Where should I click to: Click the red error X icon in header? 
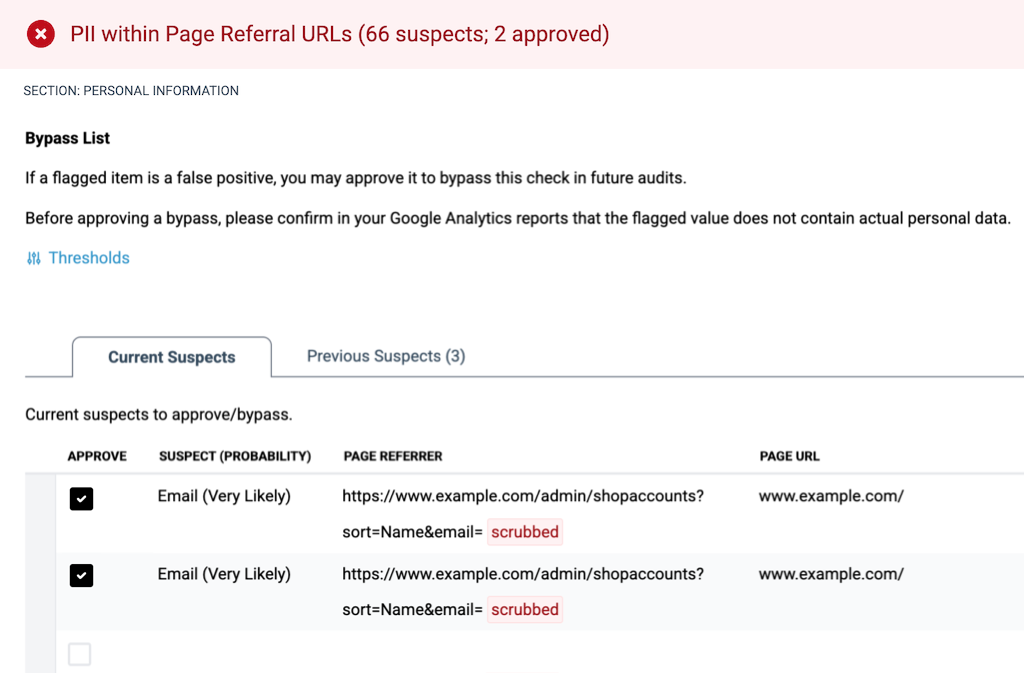(40, 35)
